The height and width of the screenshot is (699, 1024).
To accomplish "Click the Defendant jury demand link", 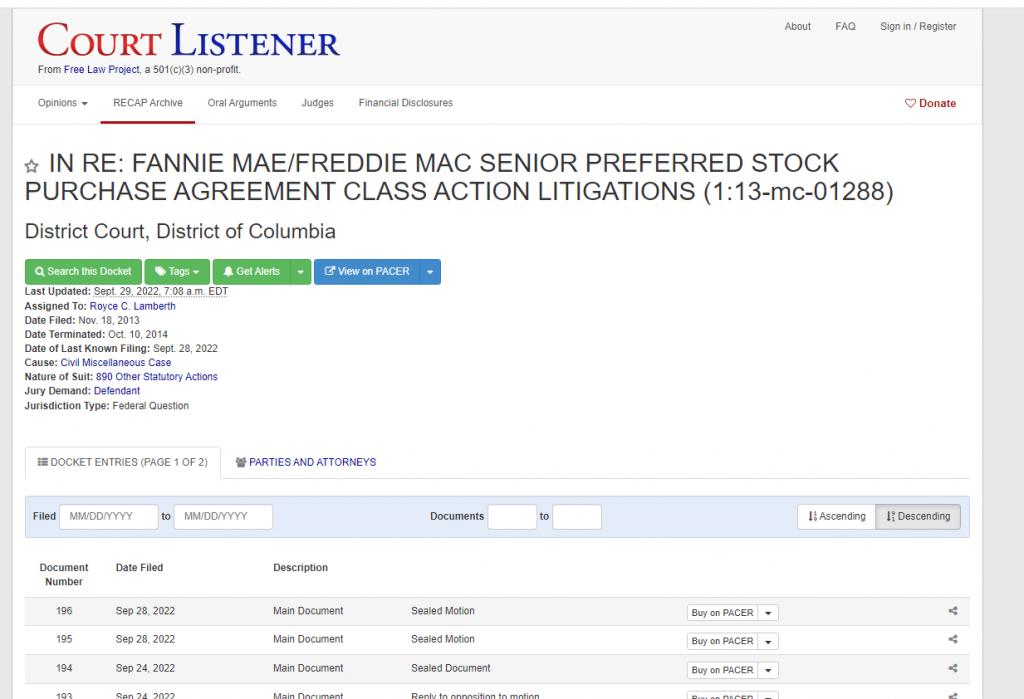I will [117, 391].
